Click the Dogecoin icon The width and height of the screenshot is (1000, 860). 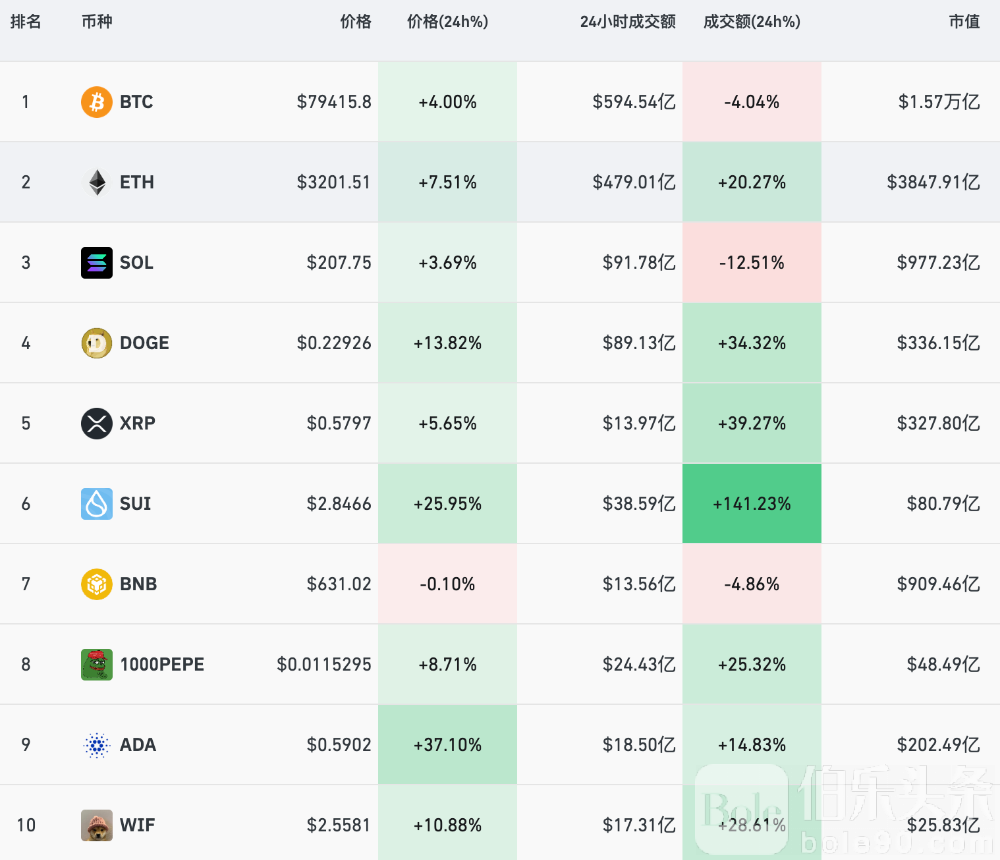[x=97, y=343]
